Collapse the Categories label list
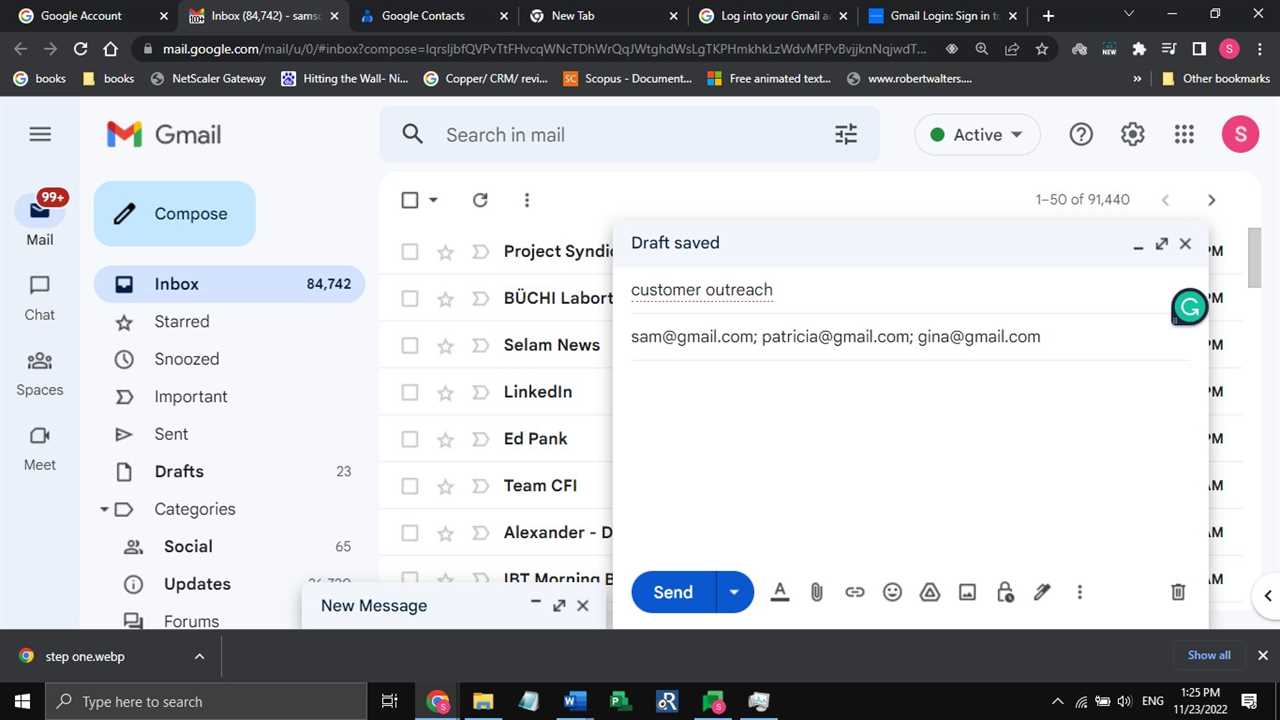 [104, 509]
